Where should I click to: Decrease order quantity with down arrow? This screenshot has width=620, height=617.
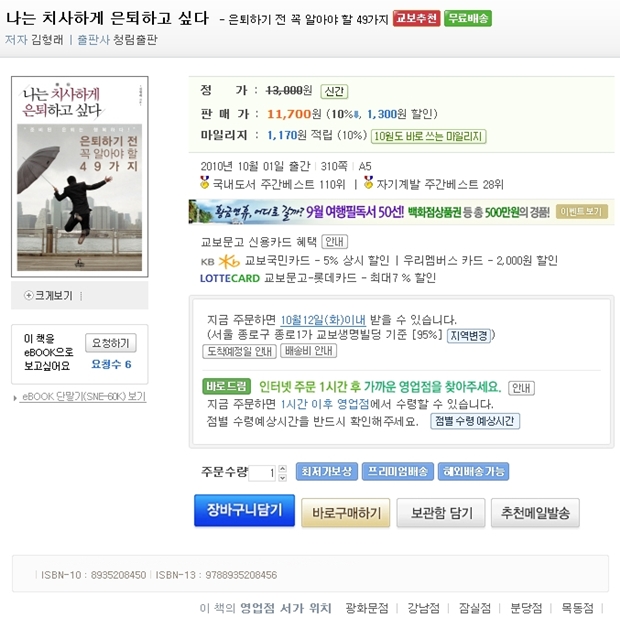tap(282, 477)
